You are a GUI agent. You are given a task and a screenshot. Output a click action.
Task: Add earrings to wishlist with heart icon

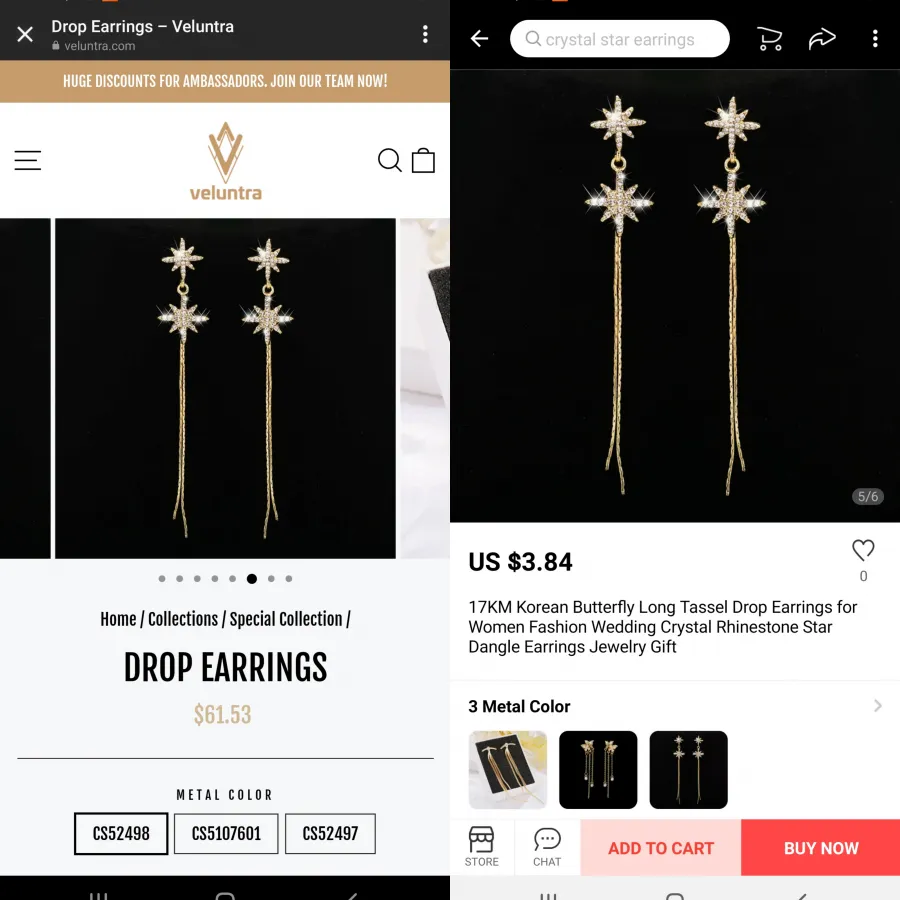863,550
